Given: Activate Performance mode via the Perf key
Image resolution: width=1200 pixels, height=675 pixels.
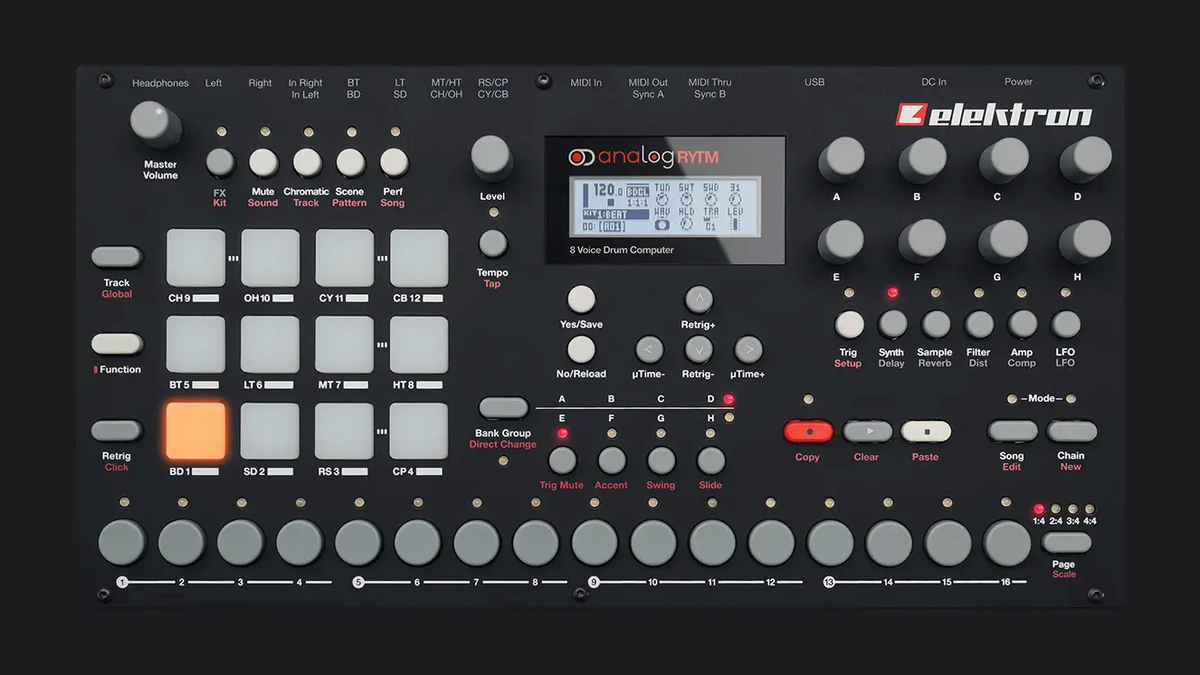Looking at the screenshot, I should 392,163.
